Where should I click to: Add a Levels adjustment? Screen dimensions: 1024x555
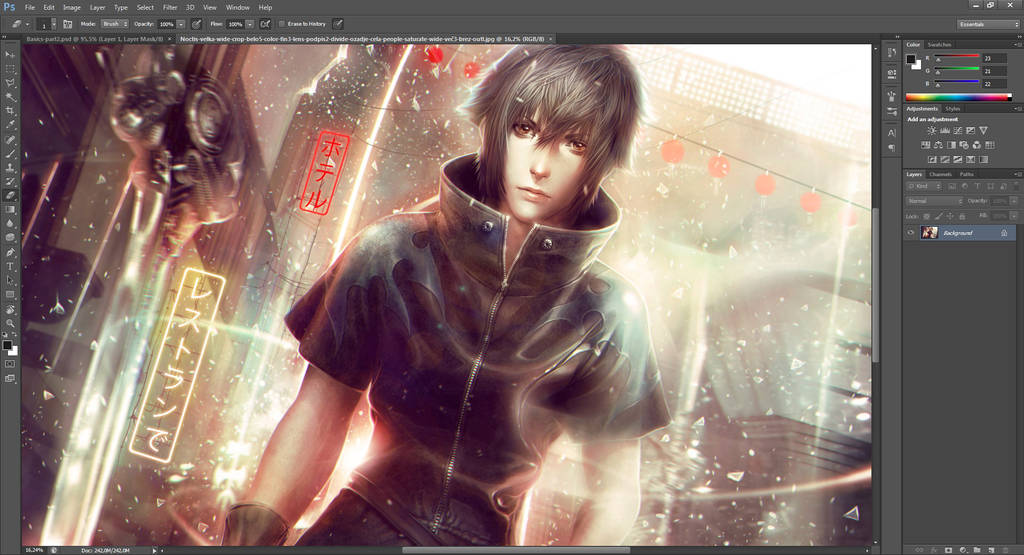tap(944, 131)
